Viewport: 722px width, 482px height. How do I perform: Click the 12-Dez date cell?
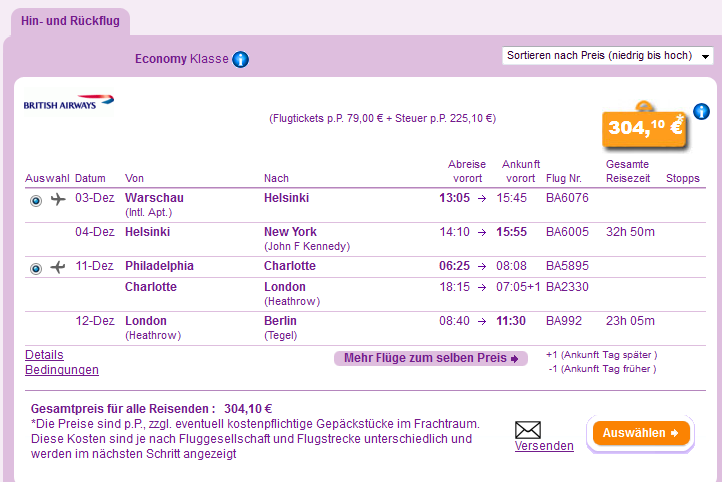(x=95, y=321)
